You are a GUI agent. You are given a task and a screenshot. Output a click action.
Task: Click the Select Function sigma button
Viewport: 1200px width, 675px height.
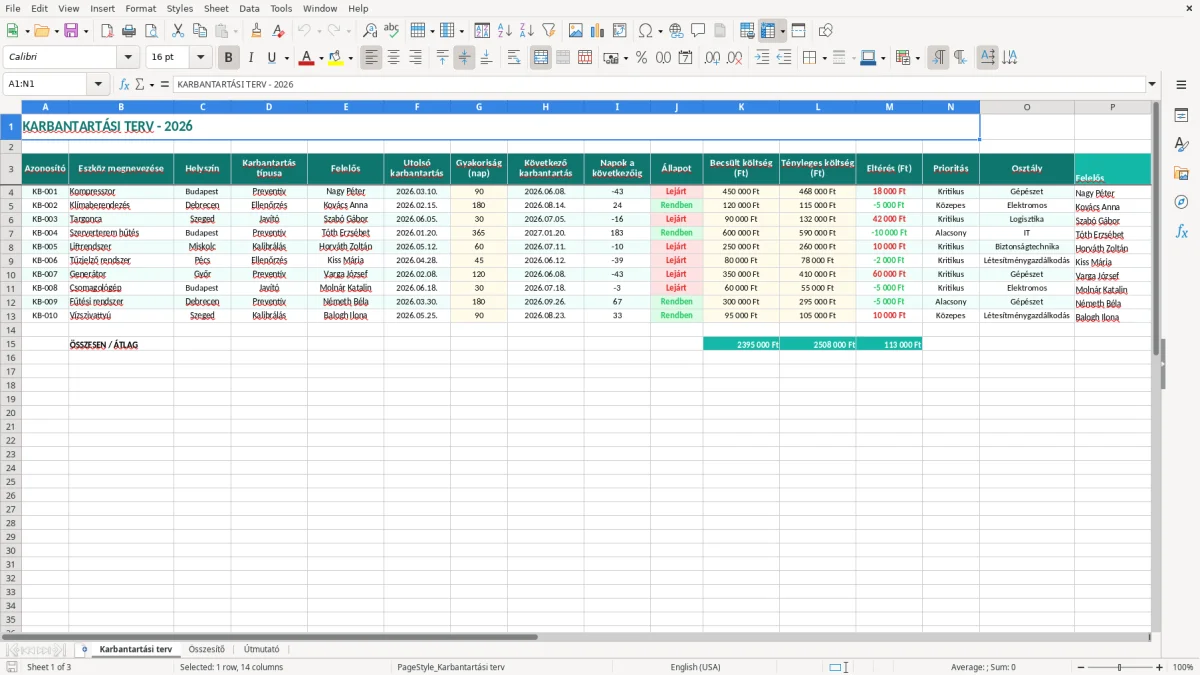140,84
